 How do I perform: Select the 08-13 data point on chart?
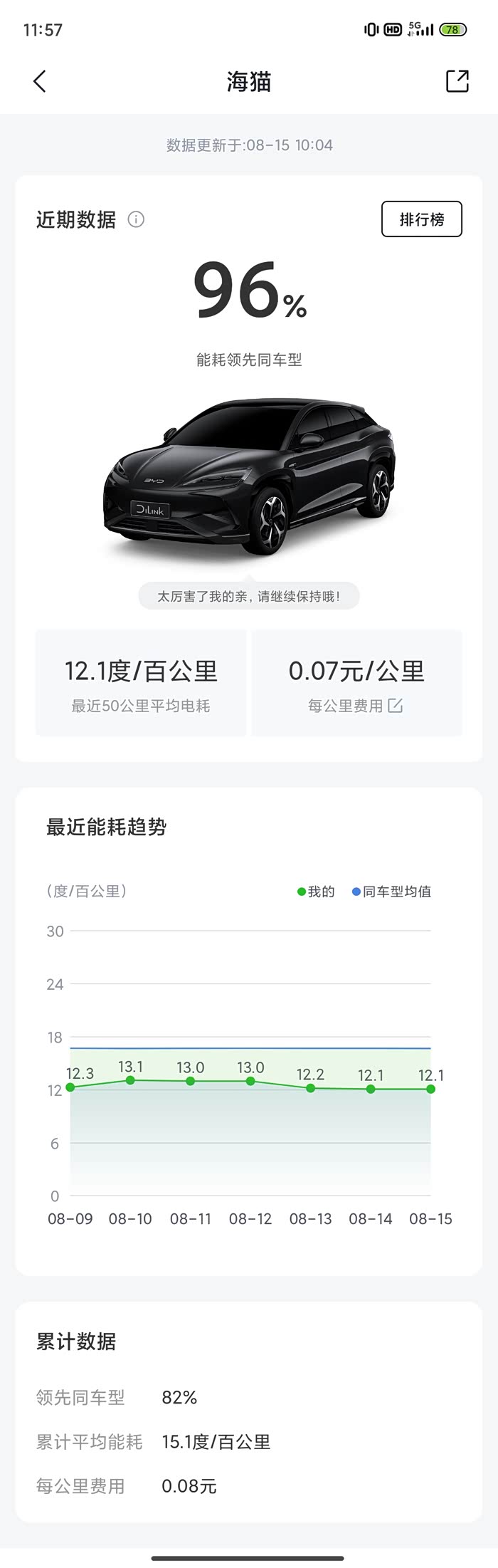tap(310, 1088)
